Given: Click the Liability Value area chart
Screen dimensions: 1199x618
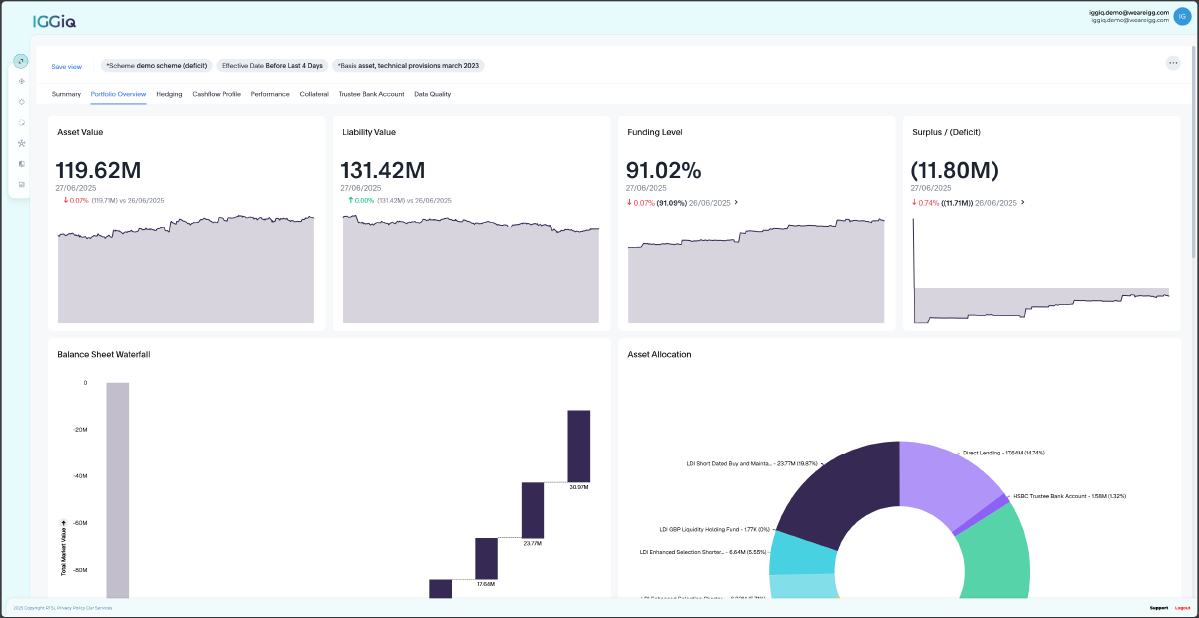Looking at the screenshot, I should coord(471,268).
